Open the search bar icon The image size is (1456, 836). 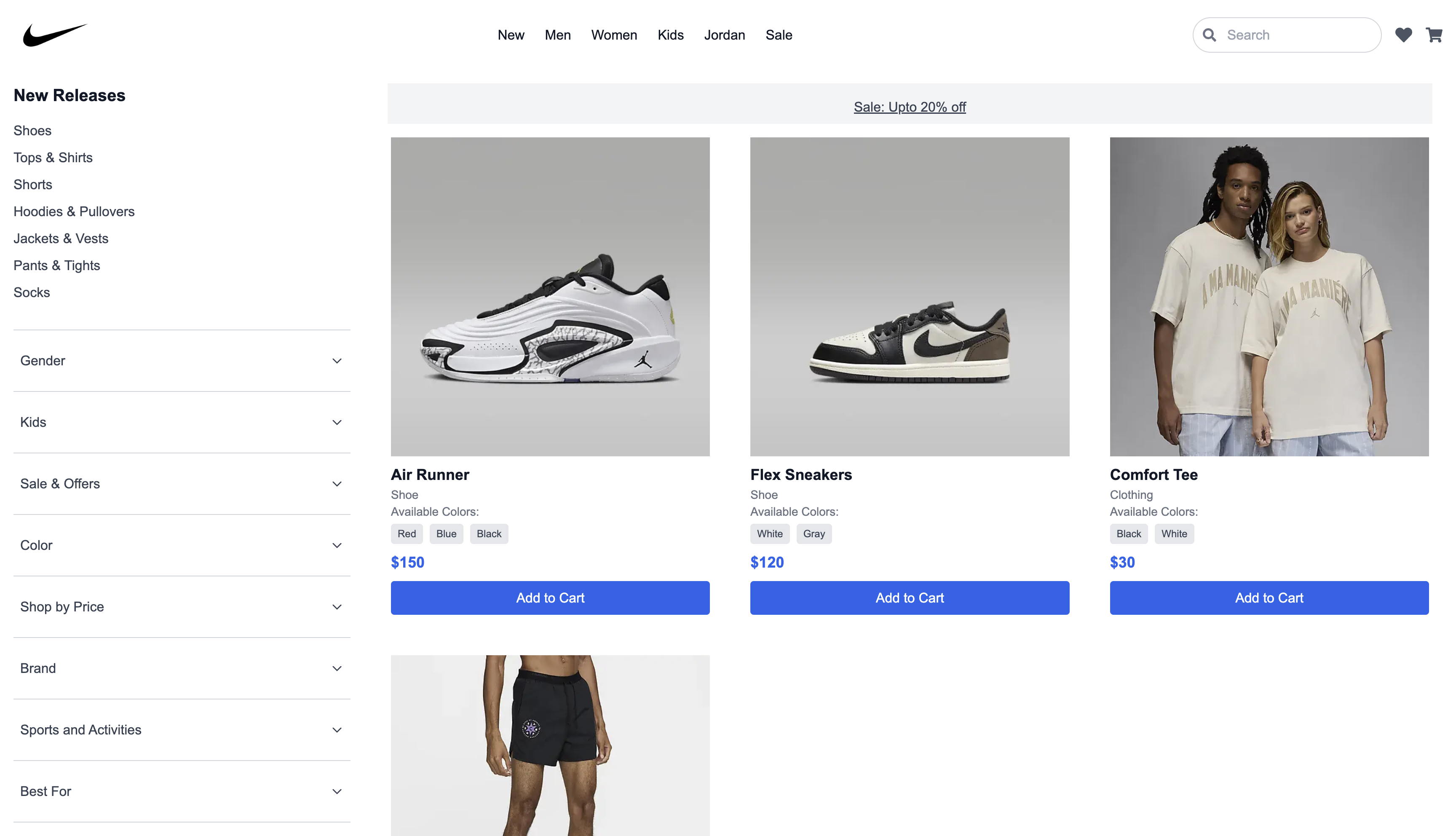point(1211,35)
